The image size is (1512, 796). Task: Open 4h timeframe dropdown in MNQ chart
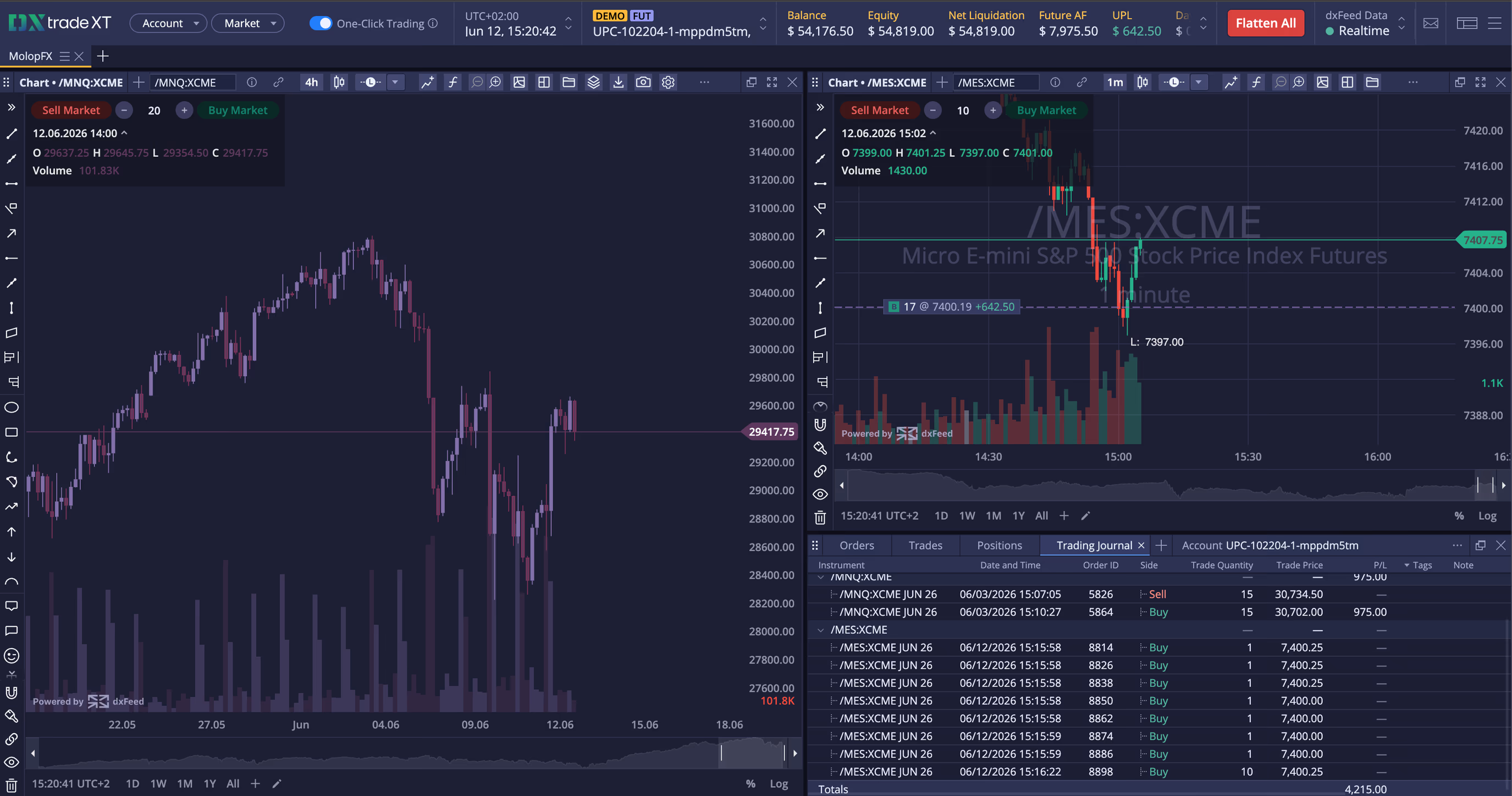click(x=311, y=83)
